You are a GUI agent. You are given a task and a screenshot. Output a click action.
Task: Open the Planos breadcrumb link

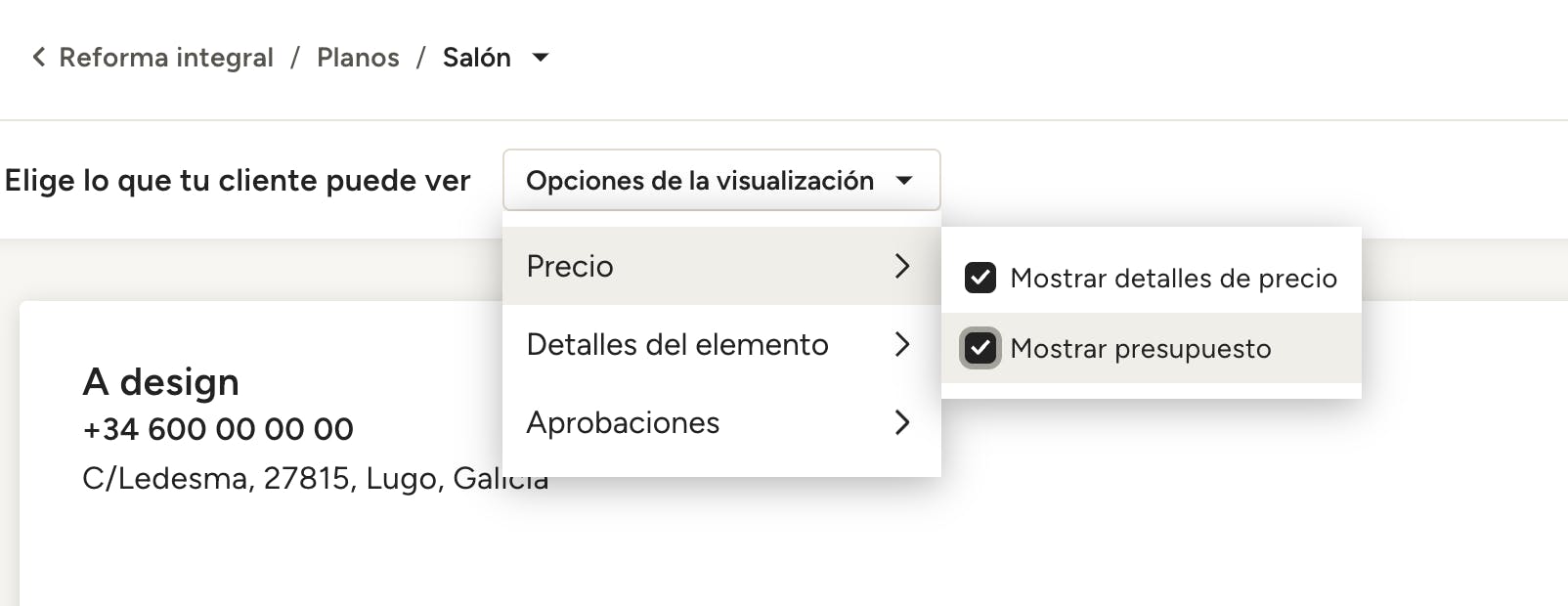[x=358, y=58]
